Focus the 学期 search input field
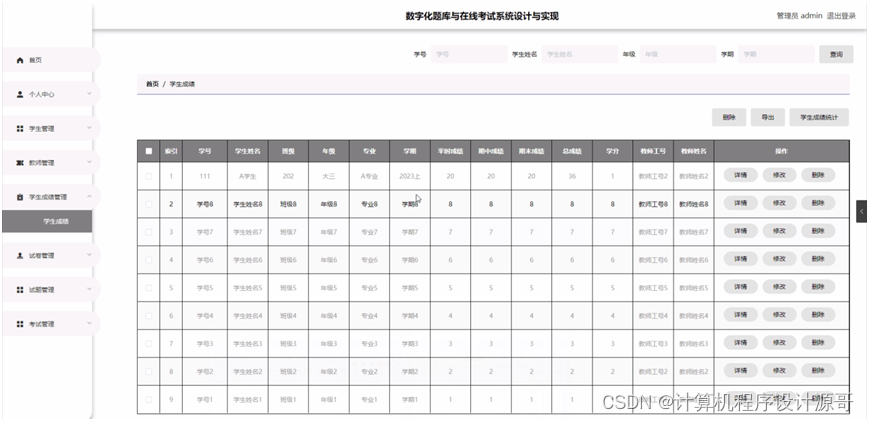The width and height of the screenshot is (869, 421). 776,54
